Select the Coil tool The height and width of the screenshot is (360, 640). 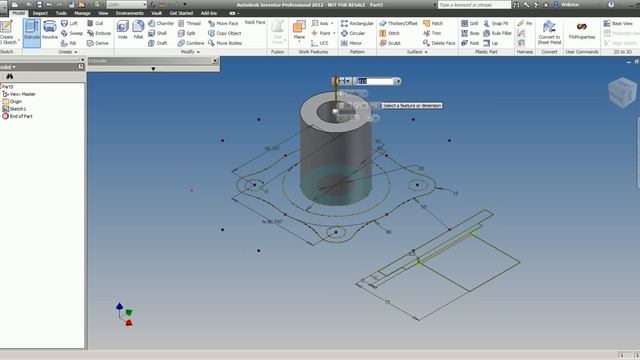click(95, 23)
